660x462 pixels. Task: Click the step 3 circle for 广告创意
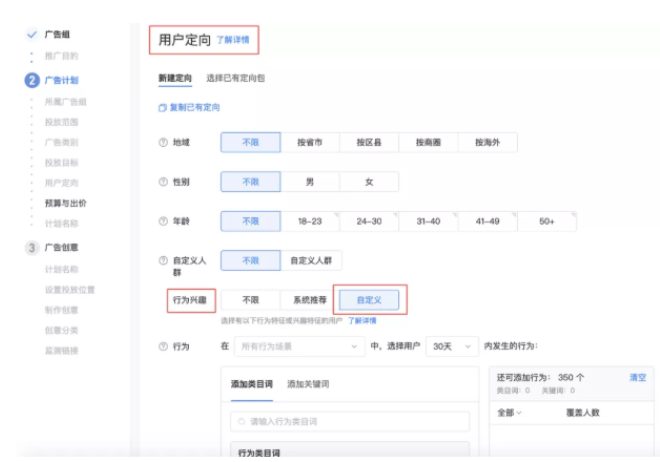point(32,247)
